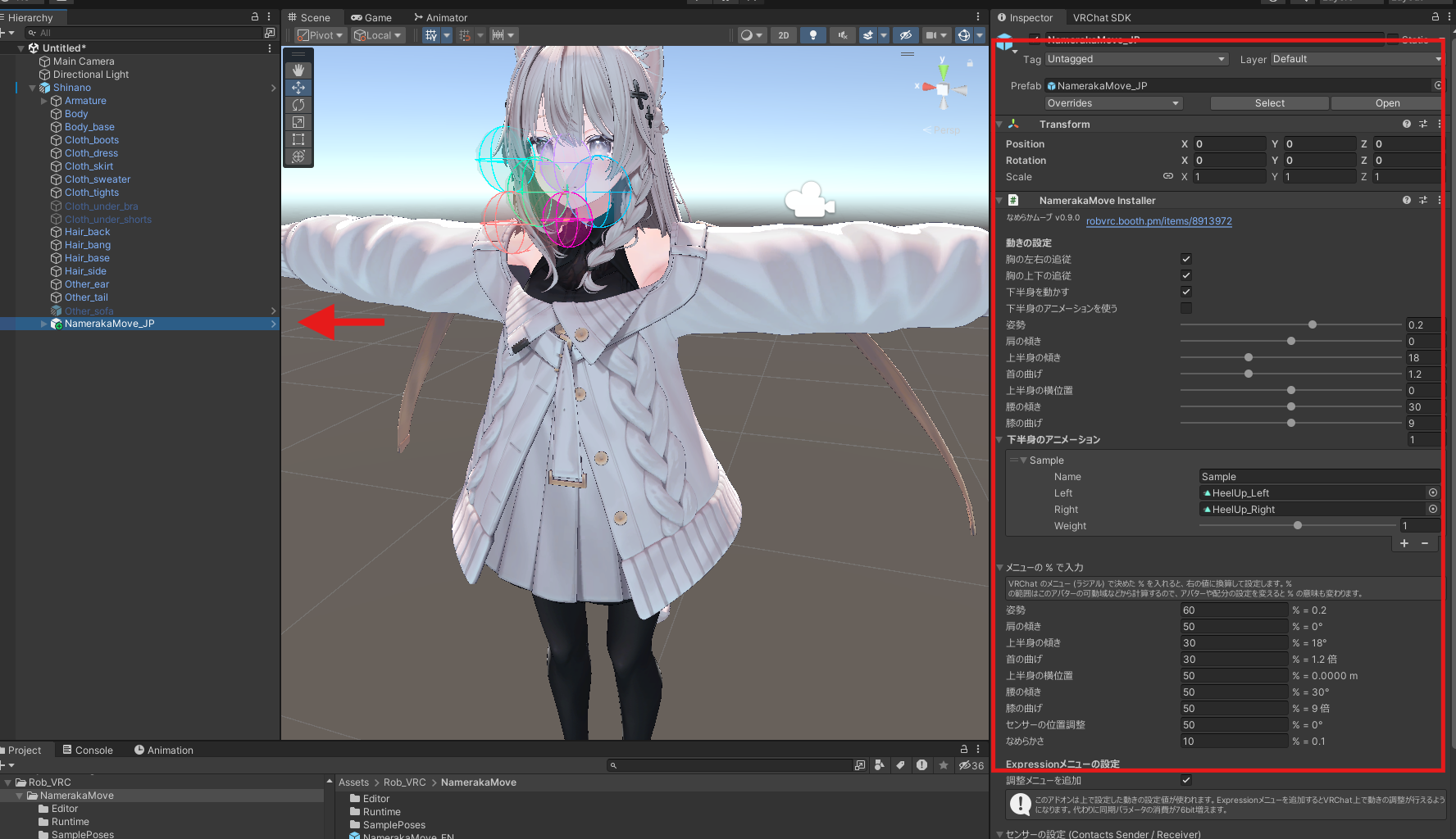Open the VRChat SDK tab
The image size is (1456, 839).
(x=1102, y=17)
